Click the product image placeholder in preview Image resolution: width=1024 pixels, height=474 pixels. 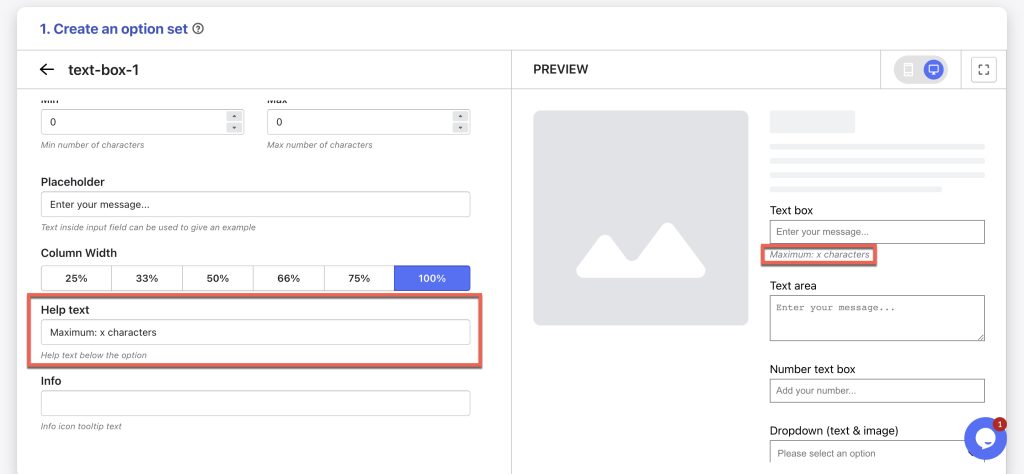pyautogui.click(x=641, y=218)
